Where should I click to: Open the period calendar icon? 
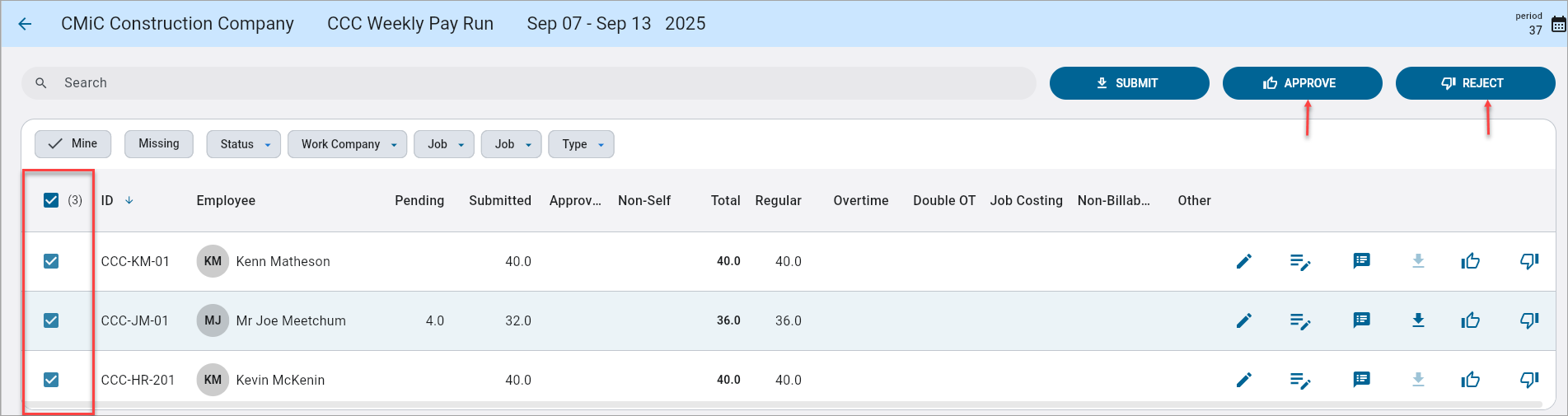point(1558,25)
